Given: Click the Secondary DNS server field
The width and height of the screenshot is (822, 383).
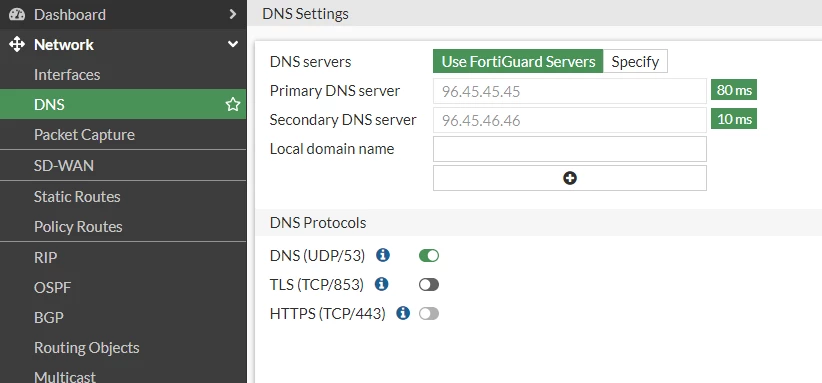Looking at the screenshot, I should tap(570, 120).
